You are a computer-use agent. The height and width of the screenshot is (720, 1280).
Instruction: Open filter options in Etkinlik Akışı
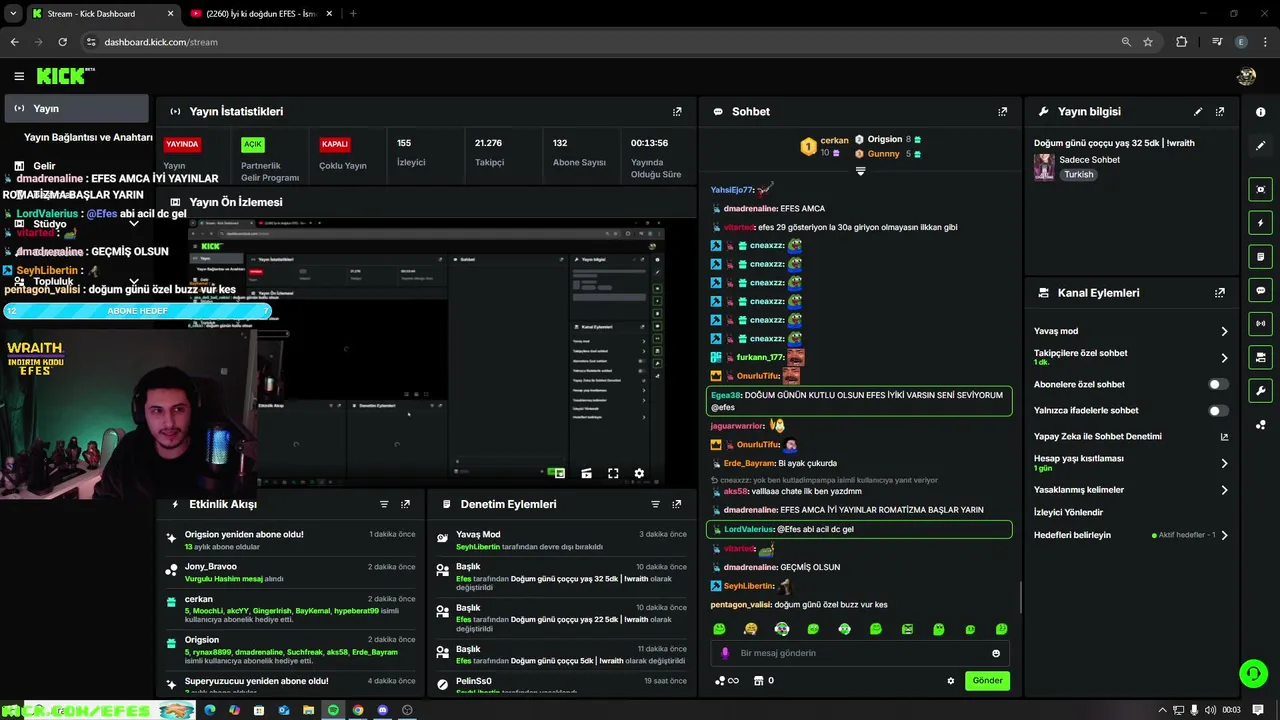pos(384,505)
